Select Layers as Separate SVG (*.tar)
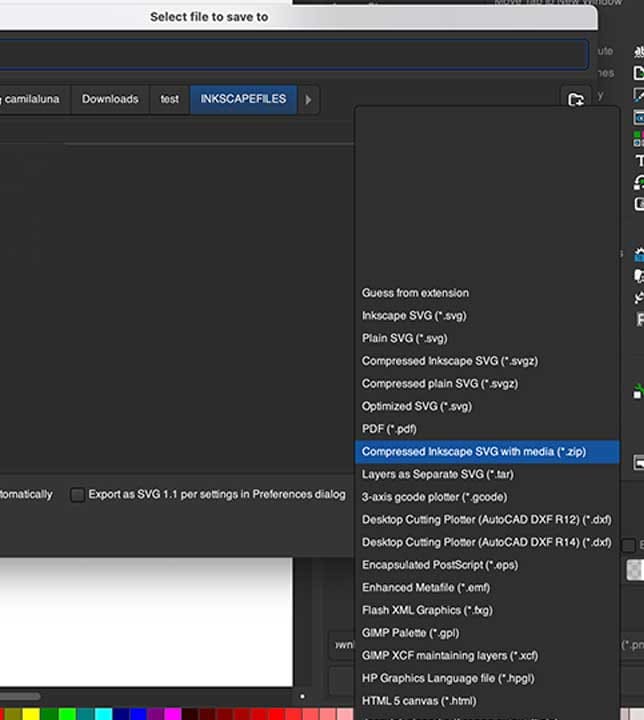 tap(487, 474)
